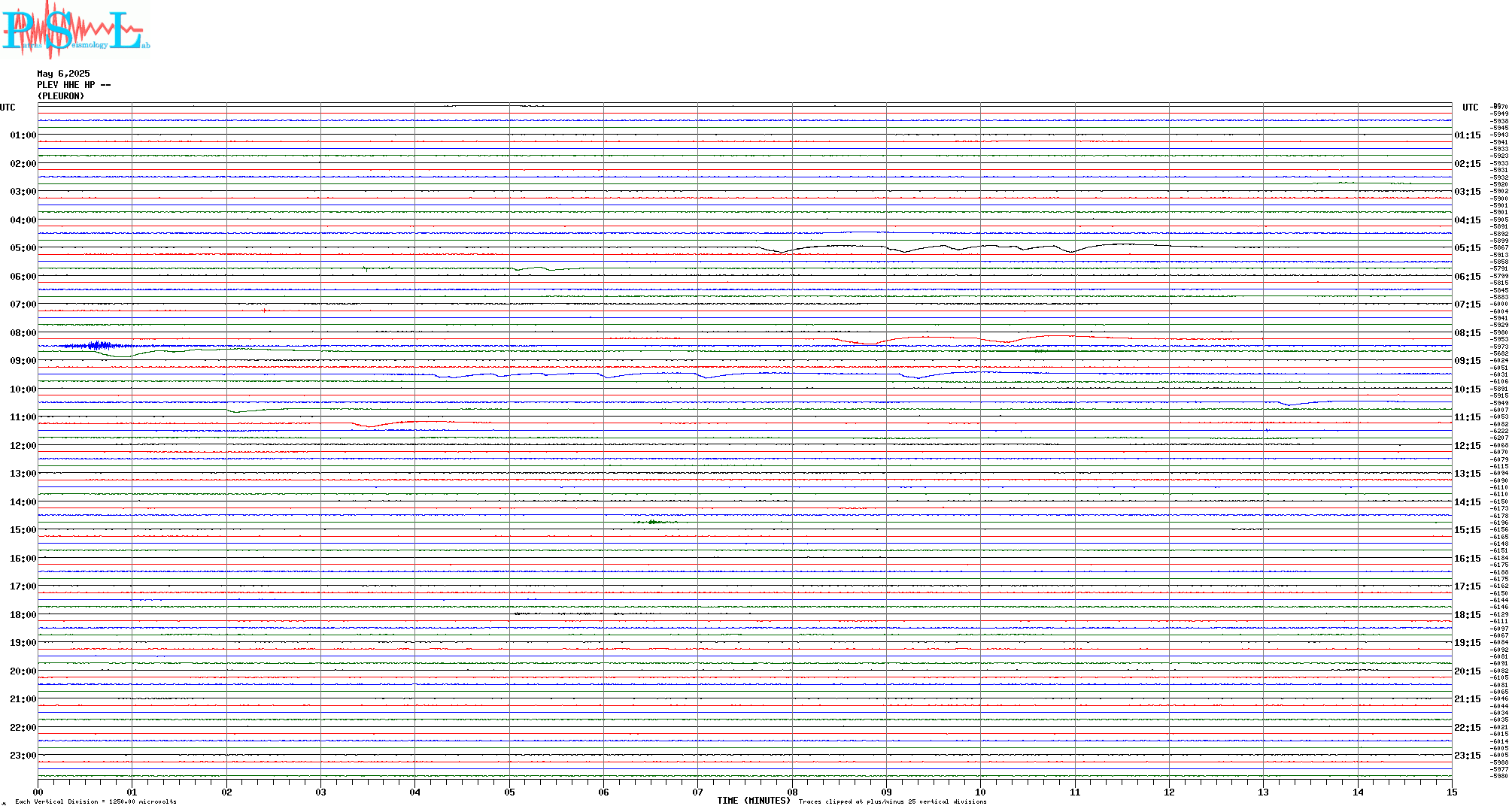Screen dimensions: 1512x812
Task: Click the 03:15 time label
Action: coord(1468,192)
